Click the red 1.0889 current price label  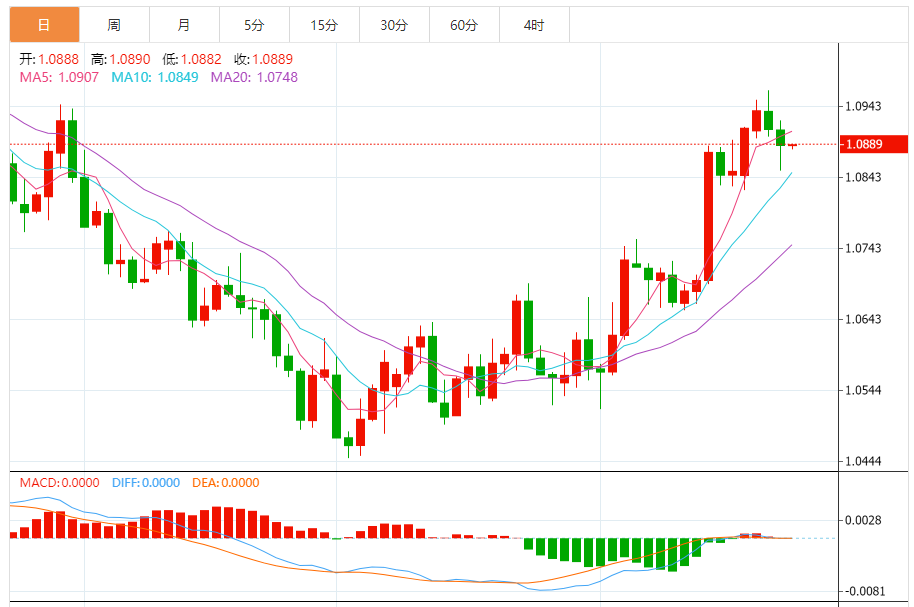(x=874, y=144)
